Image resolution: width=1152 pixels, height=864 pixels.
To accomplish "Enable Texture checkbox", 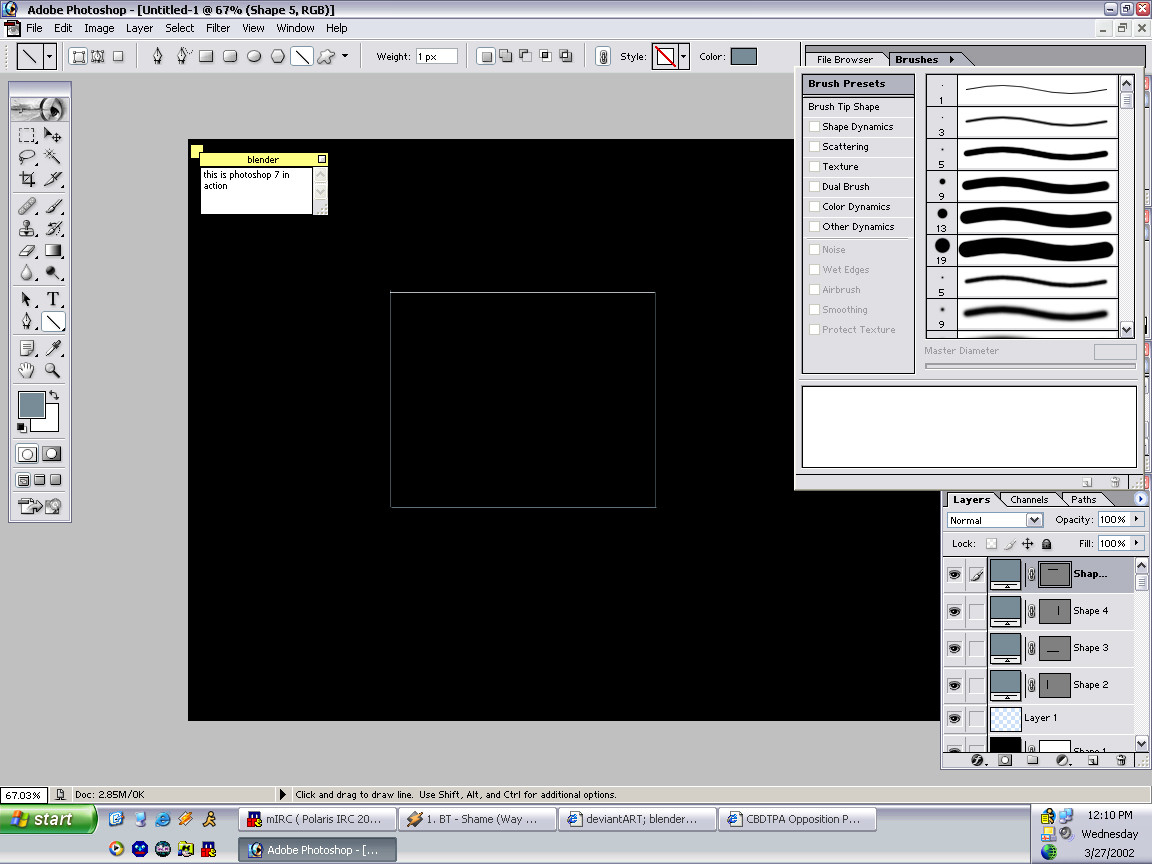I will click(x=814, y=167).
